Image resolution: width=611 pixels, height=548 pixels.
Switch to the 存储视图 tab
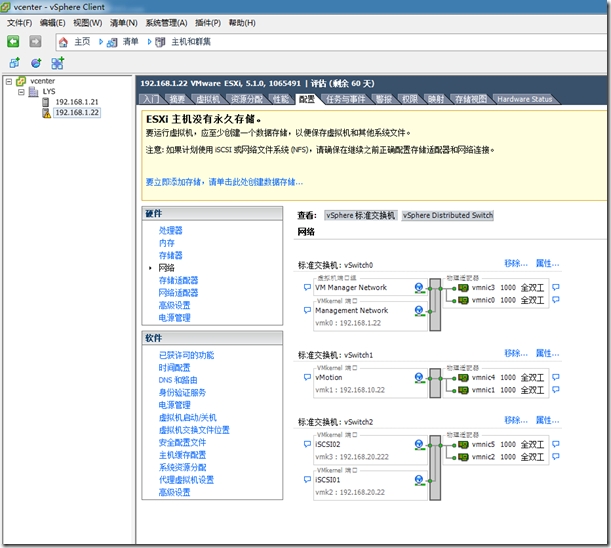click(471, 99)
